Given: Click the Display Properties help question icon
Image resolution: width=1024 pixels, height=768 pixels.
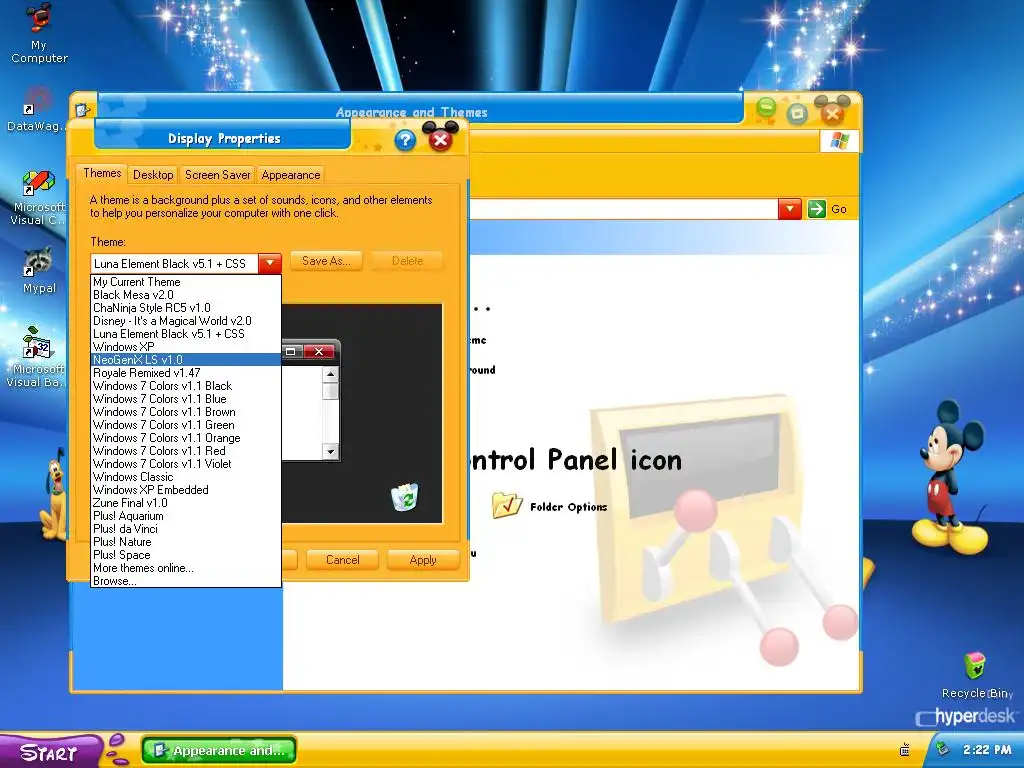Looking at the screenshot, I should pos(405,140).
